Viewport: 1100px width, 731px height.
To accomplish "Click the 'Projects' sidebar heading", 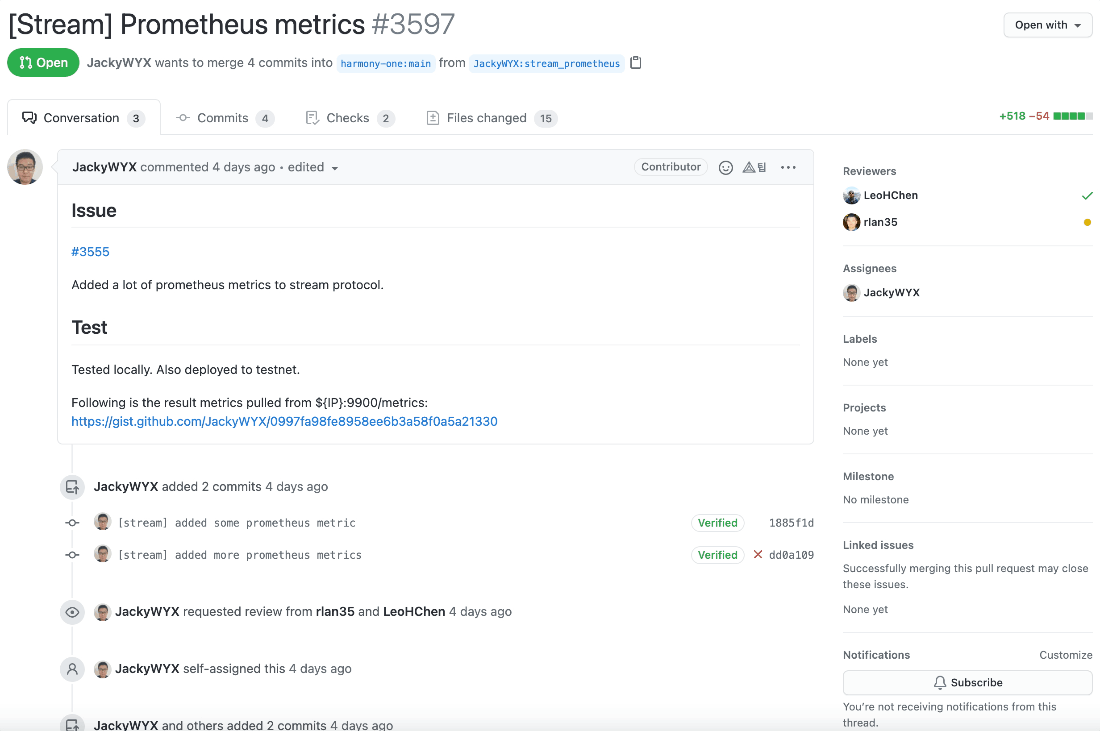I will click(x=864, y=408).
